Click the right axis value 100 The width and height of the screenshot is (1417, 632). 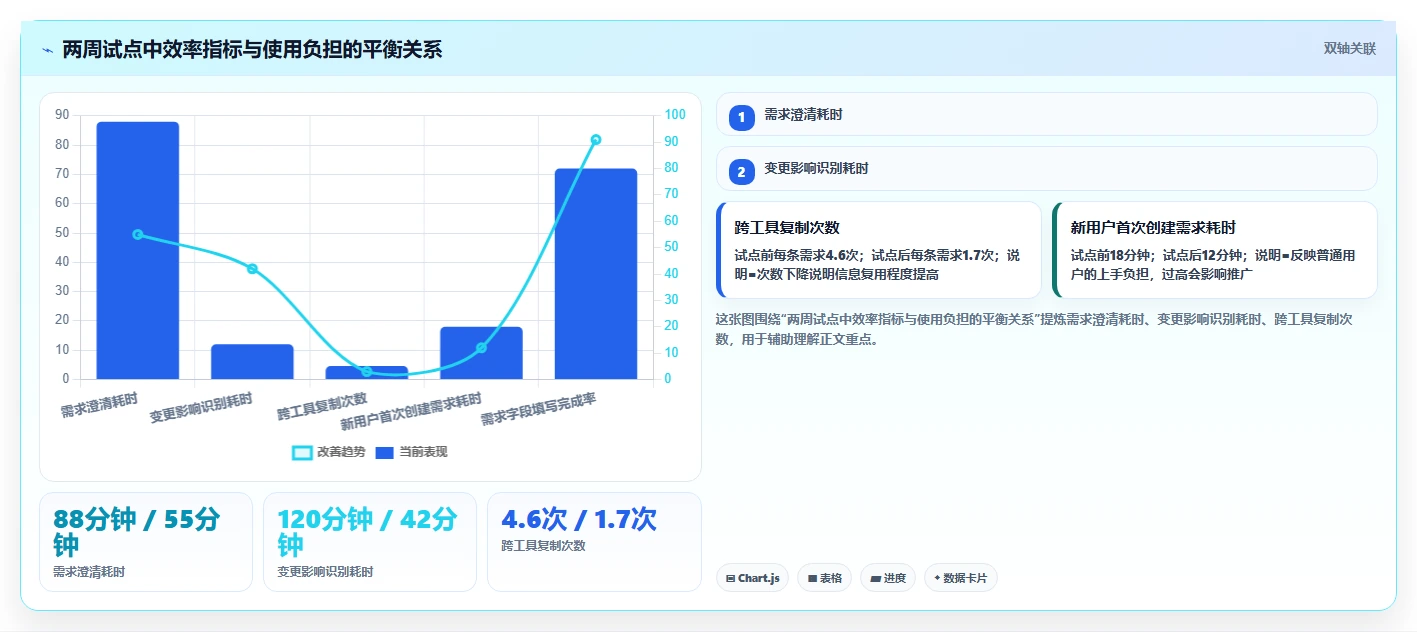point(675,115)
